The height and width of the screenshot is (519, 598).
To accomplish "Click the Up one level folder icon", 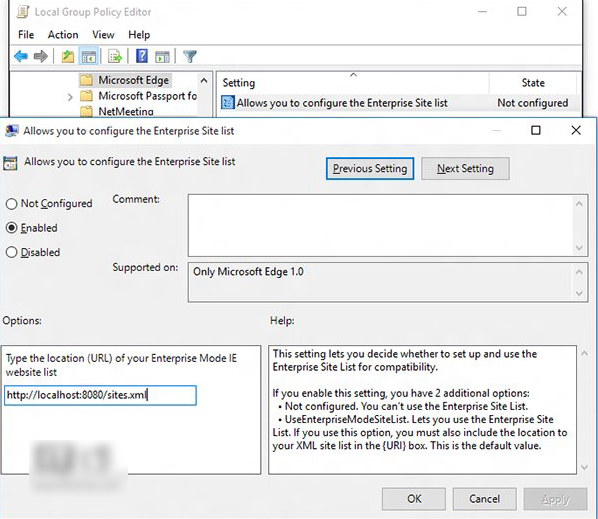I will click(x=68, y=56).
